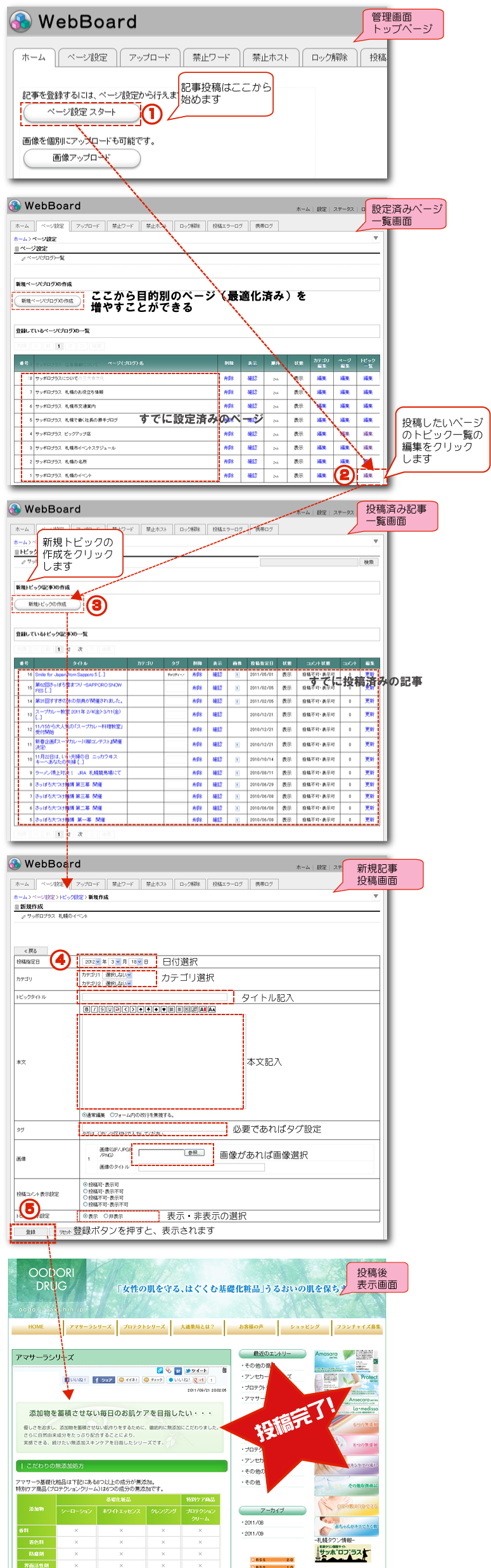Switch to 禁止ホスト tab in the top panel
The image size is (491, 1568).
(271, 58)
